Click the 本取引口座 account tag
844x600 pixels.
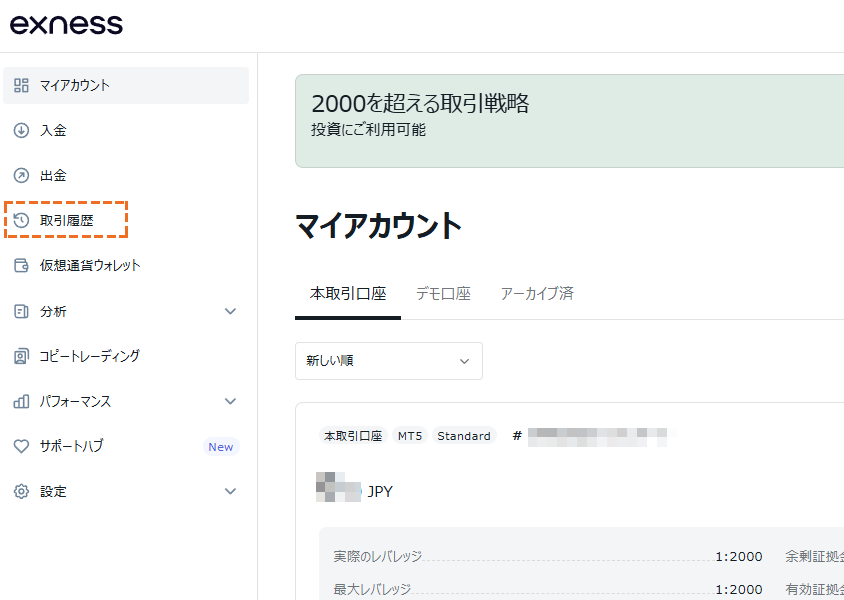point(353,436)
